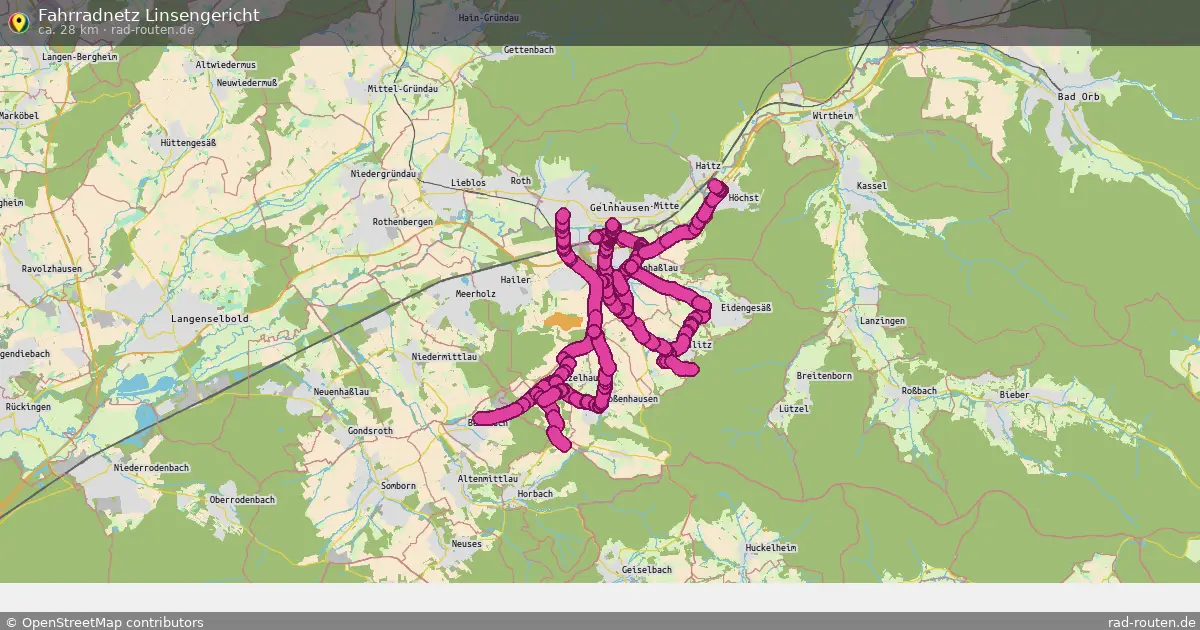Click the Roßbach place label

pos(921,389)
